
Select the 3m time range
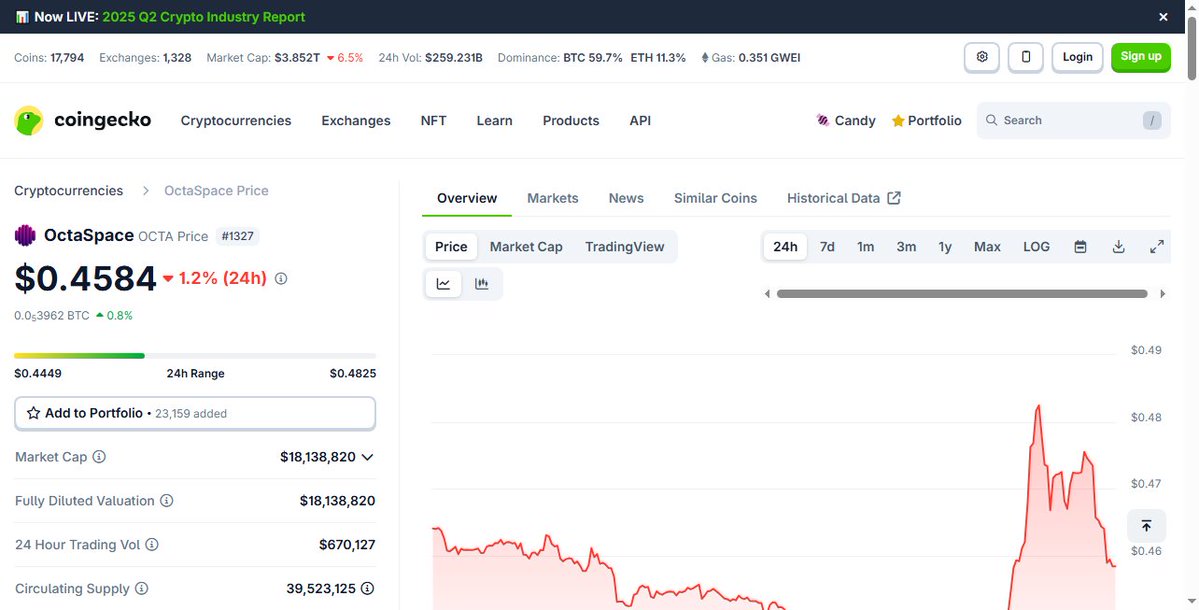pyautogui.click(x=906, y=247)
